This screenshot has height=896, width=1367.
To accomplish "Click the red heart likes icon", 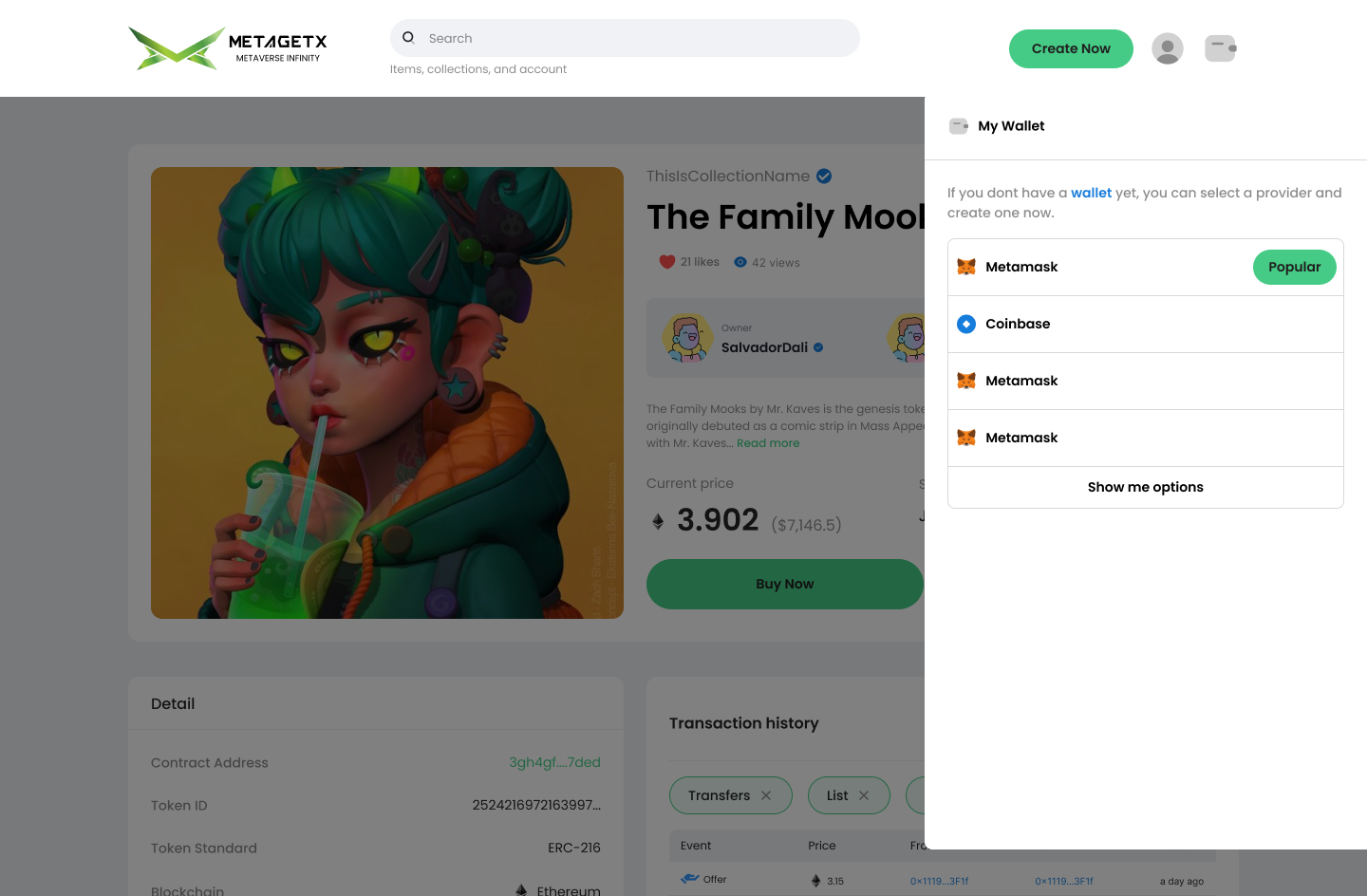I will coord(667,262).
